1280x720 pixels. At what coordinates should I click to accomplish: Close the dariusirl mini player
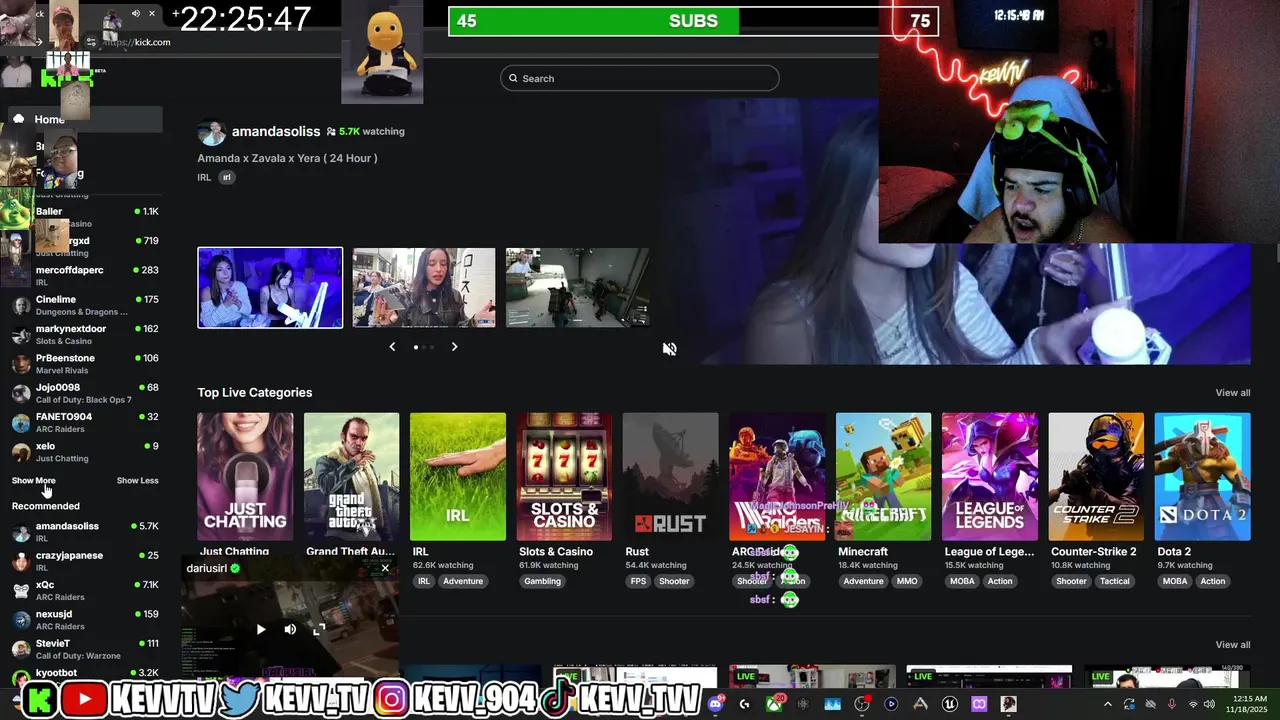(x=385, y=568)
